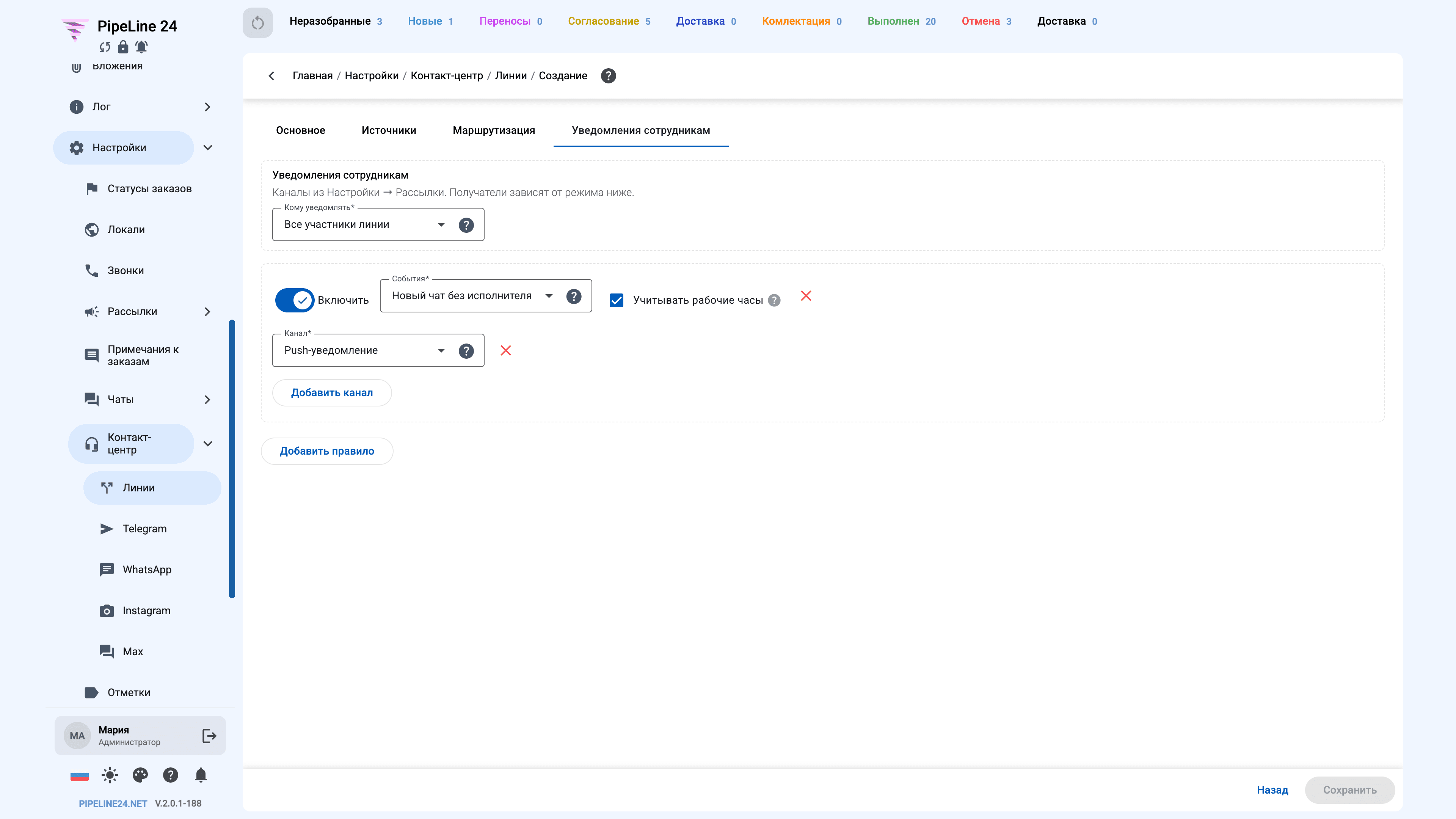Click the Добавить канал button

tap(332, 393)
